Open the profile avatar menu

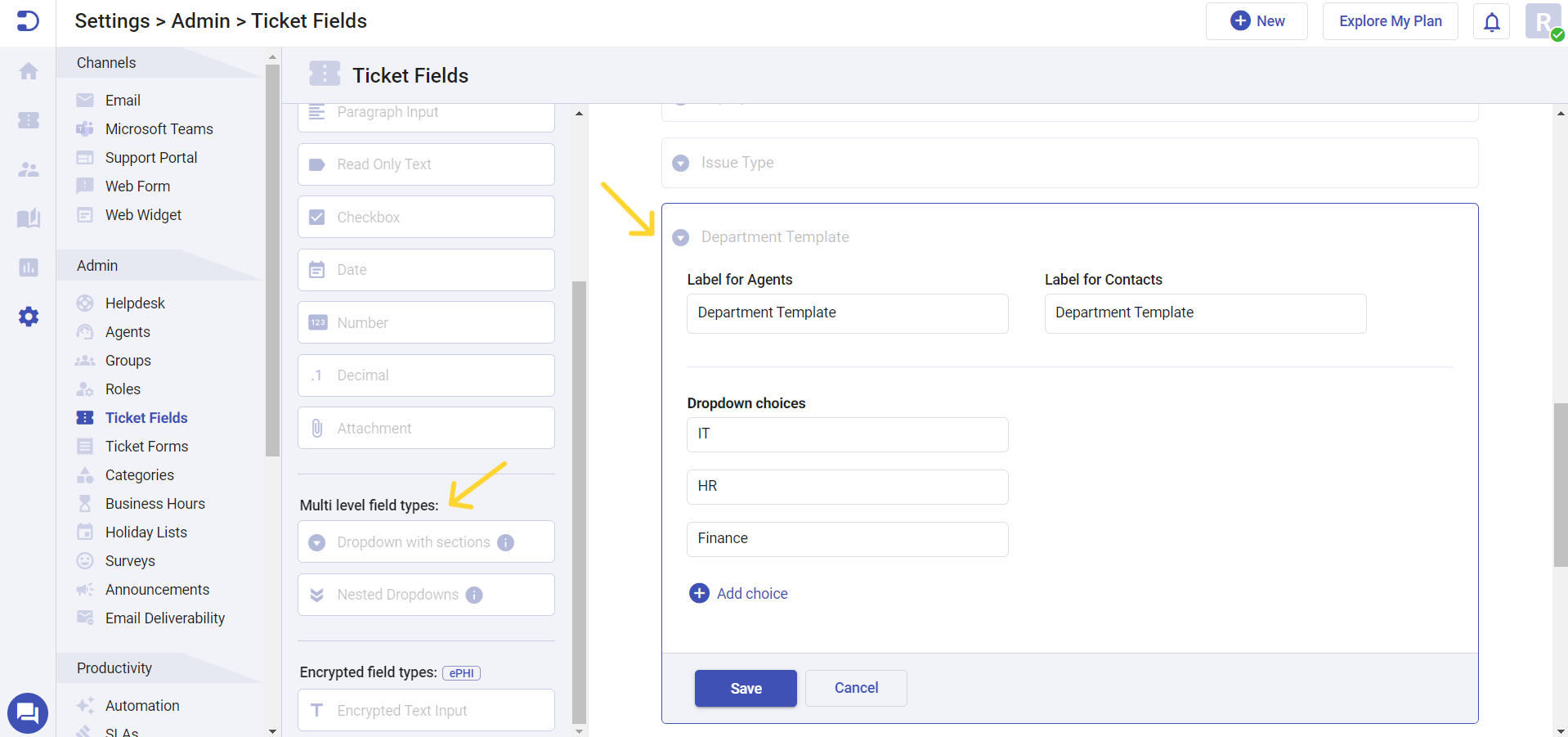tap(1542, 21)
